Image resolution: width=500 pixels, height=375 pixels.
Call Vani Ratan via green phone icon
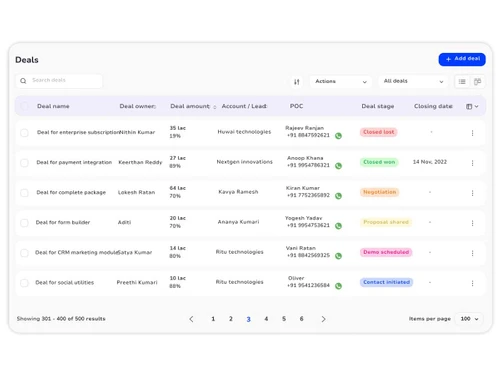338,256
